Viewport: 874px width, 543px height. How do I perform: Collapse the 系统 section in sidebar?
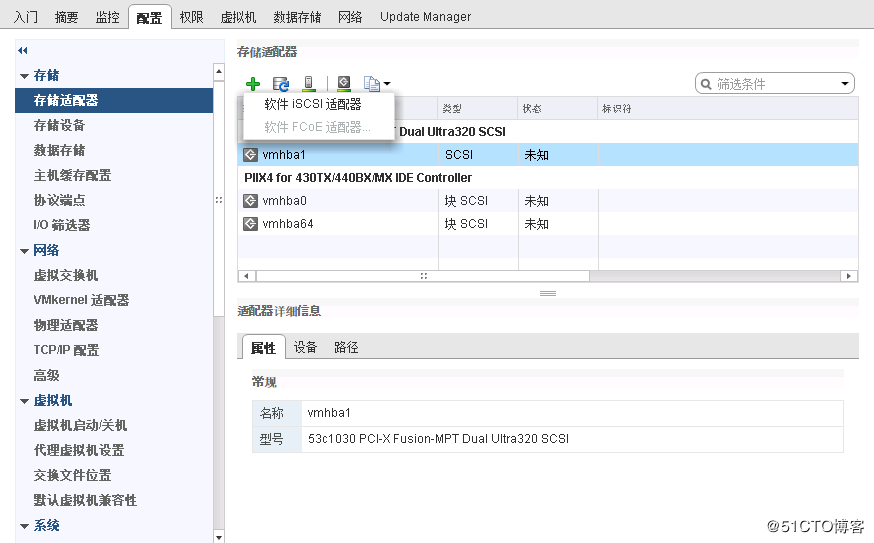(25, 526)
